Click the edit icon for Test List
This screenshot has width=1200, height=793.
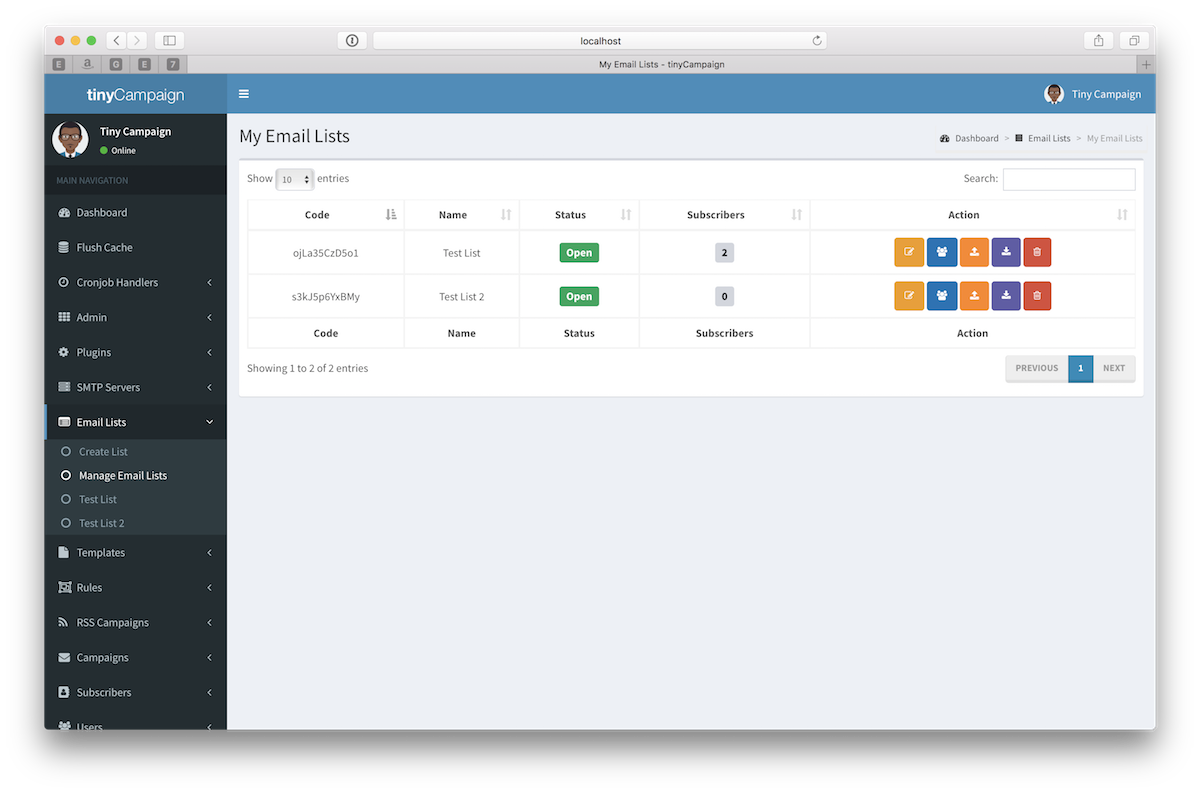tap(909, 252)
